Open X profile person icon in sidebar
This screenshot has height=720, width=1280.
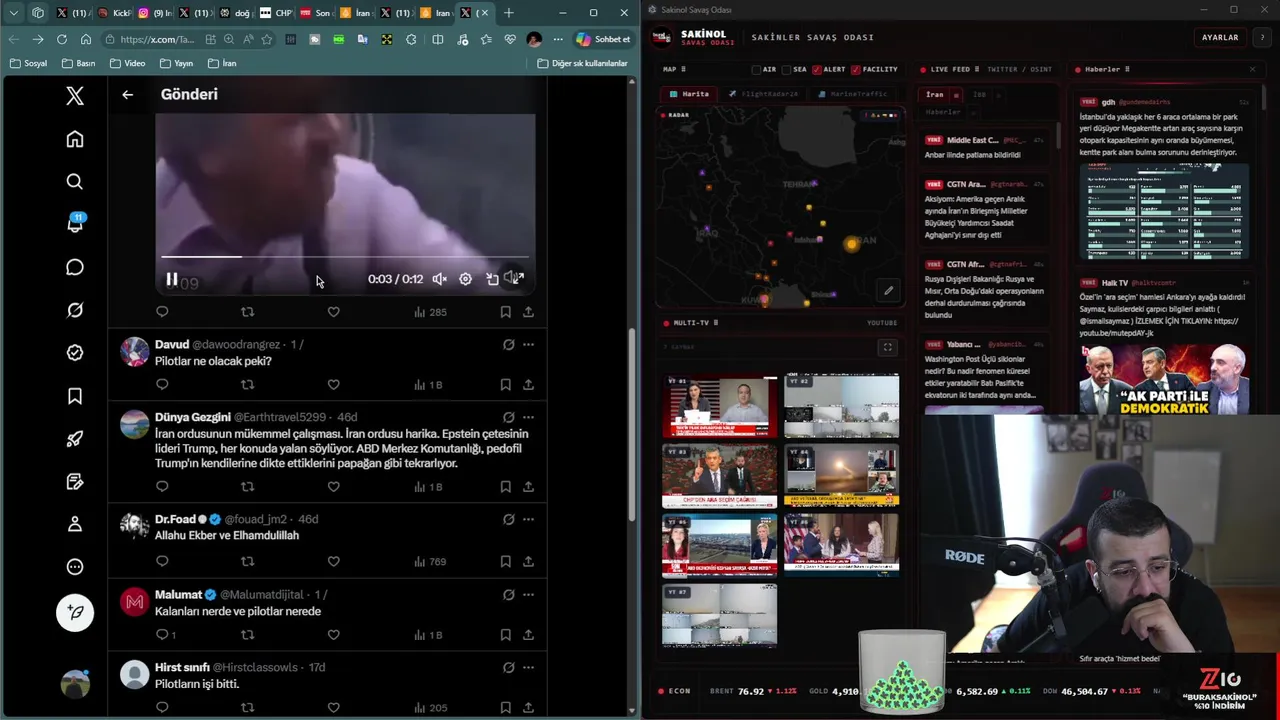pyautogui.click(x=75, y=524)
